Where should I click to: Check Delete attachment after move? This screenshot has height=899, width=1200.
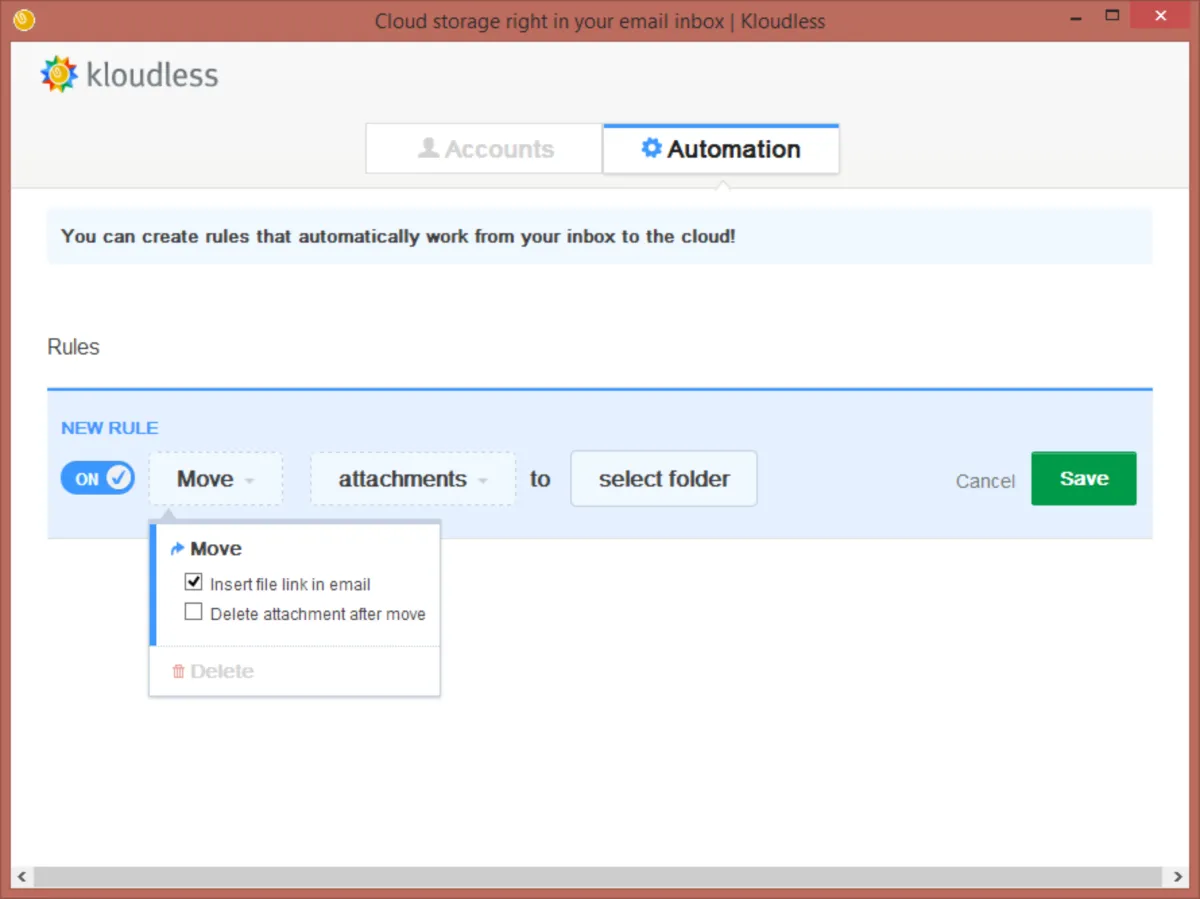(x=194, y=612)
